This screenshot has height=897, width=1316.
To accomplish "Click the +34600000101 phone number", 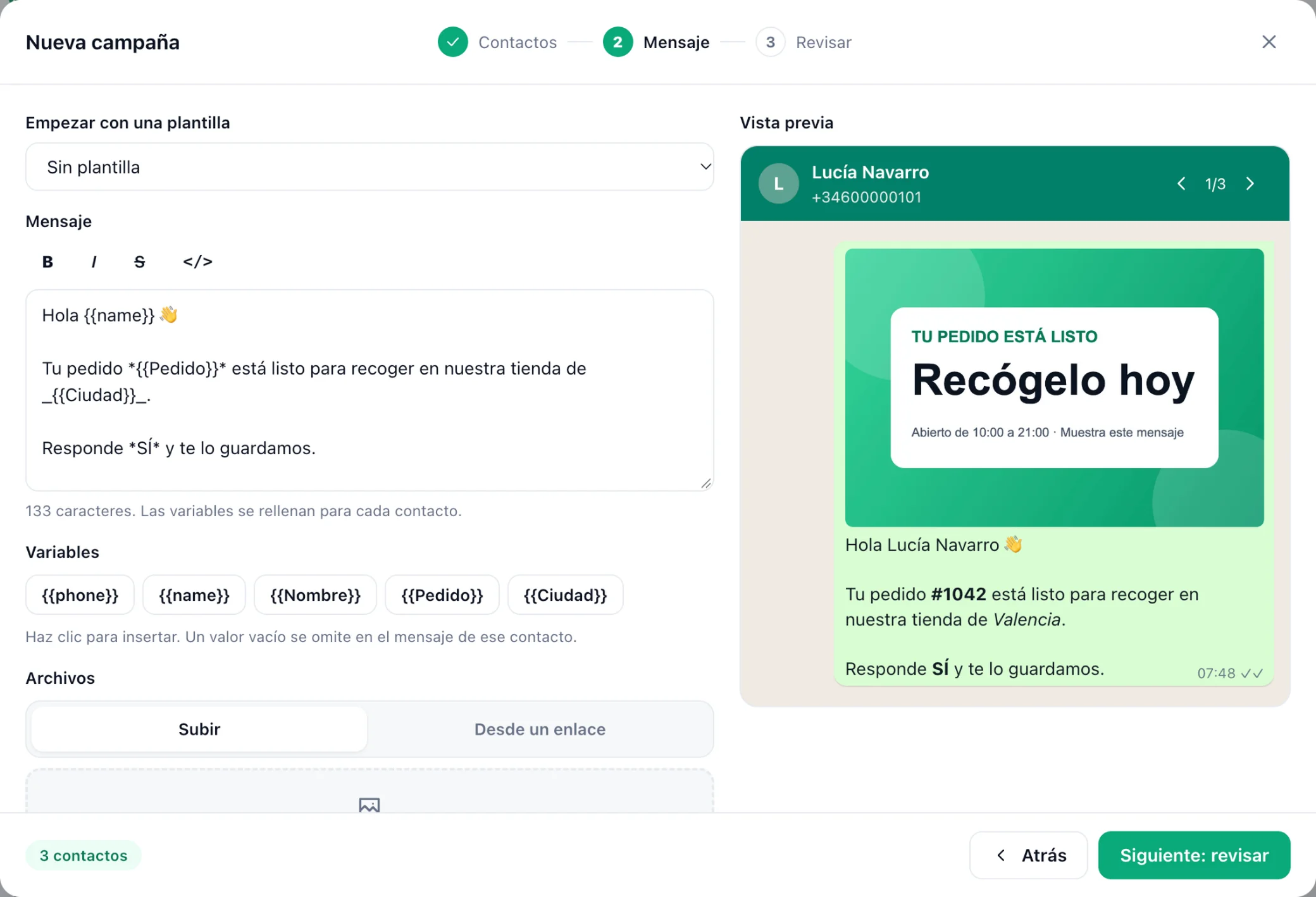I will tap(866, 197).
